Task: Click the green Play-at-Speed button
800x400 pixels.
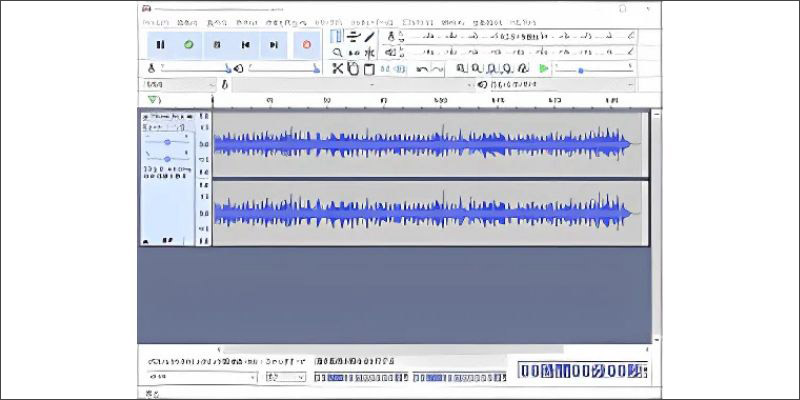Action: [544, 68]
